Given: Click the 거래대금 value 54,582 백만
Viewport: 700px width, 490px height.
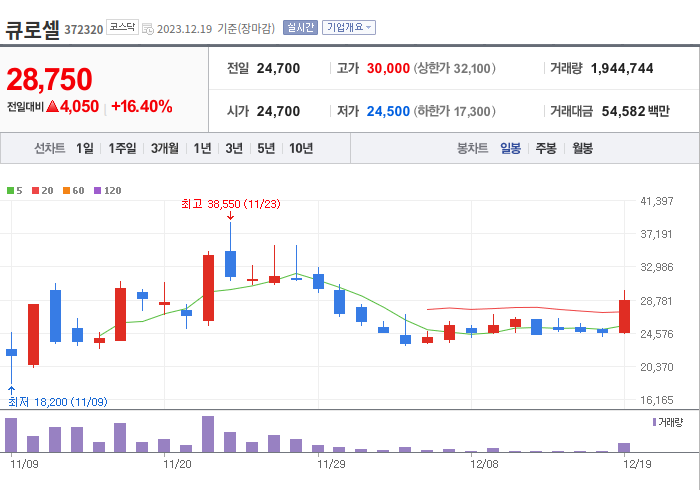Looking at the screenshot, I should (x=635, y=111).
